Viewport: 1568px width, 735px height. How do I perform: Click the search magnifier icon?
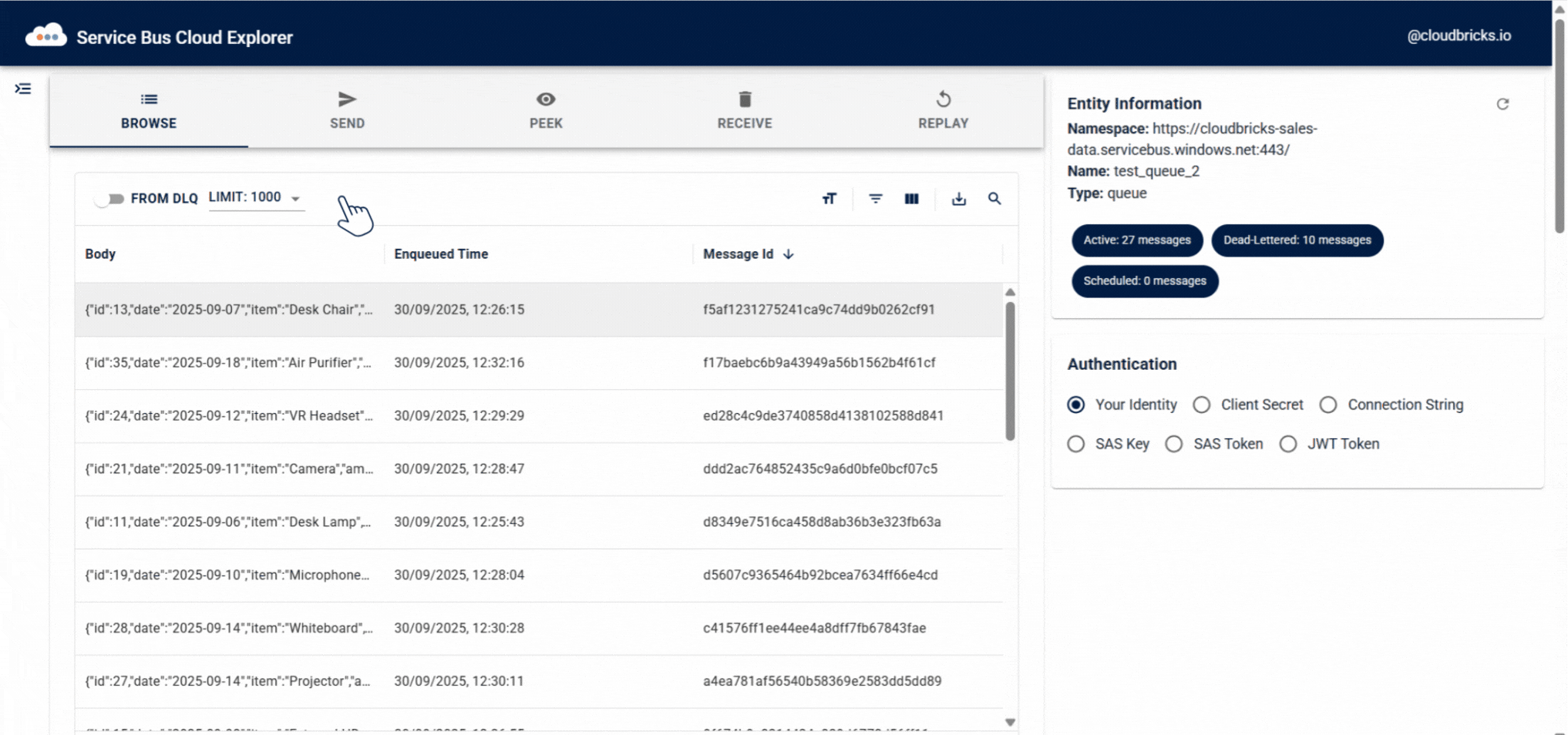point(994,199)
